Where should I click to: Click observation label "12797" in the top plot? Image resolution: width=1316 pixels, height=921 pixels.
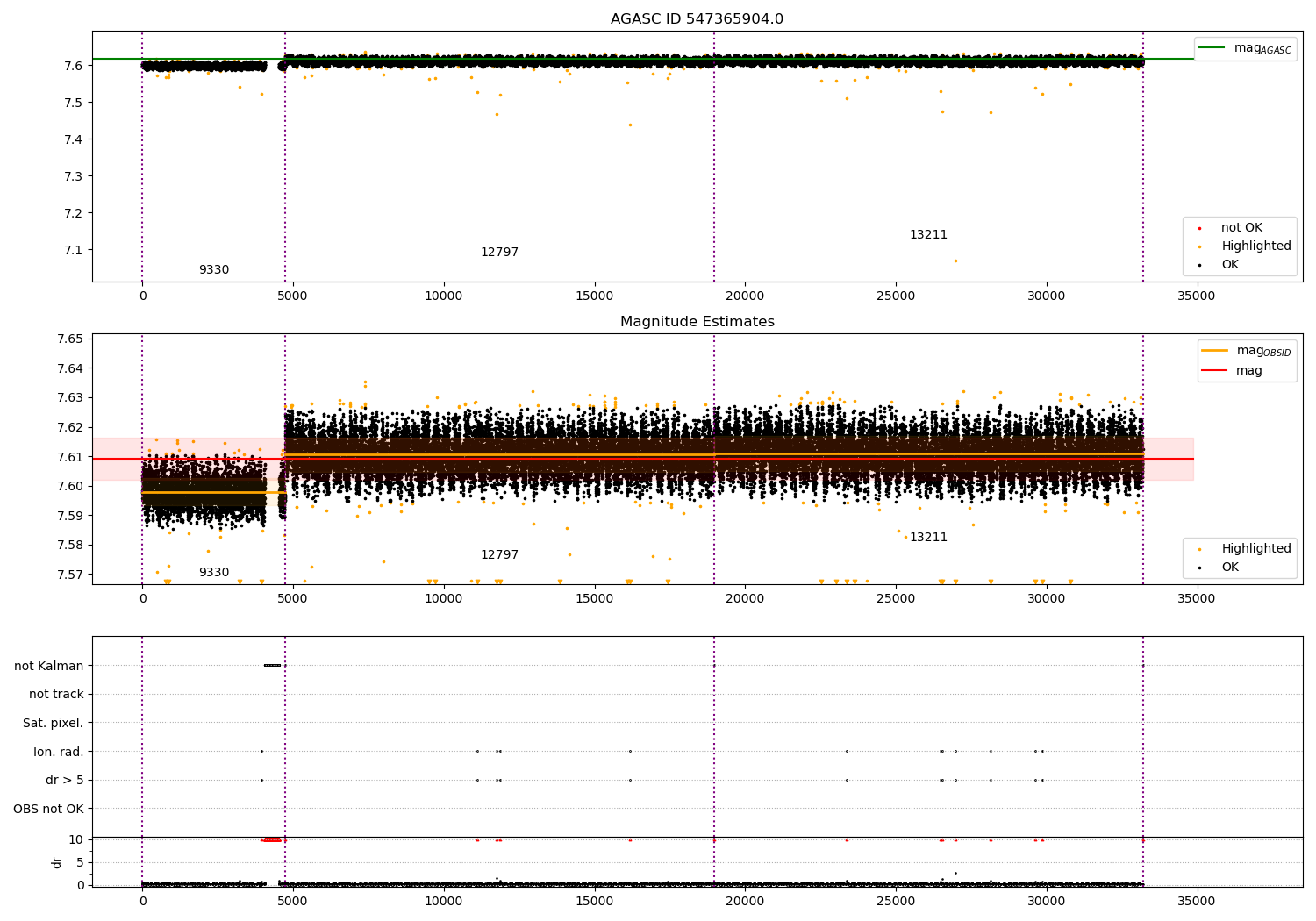[499, 253]
